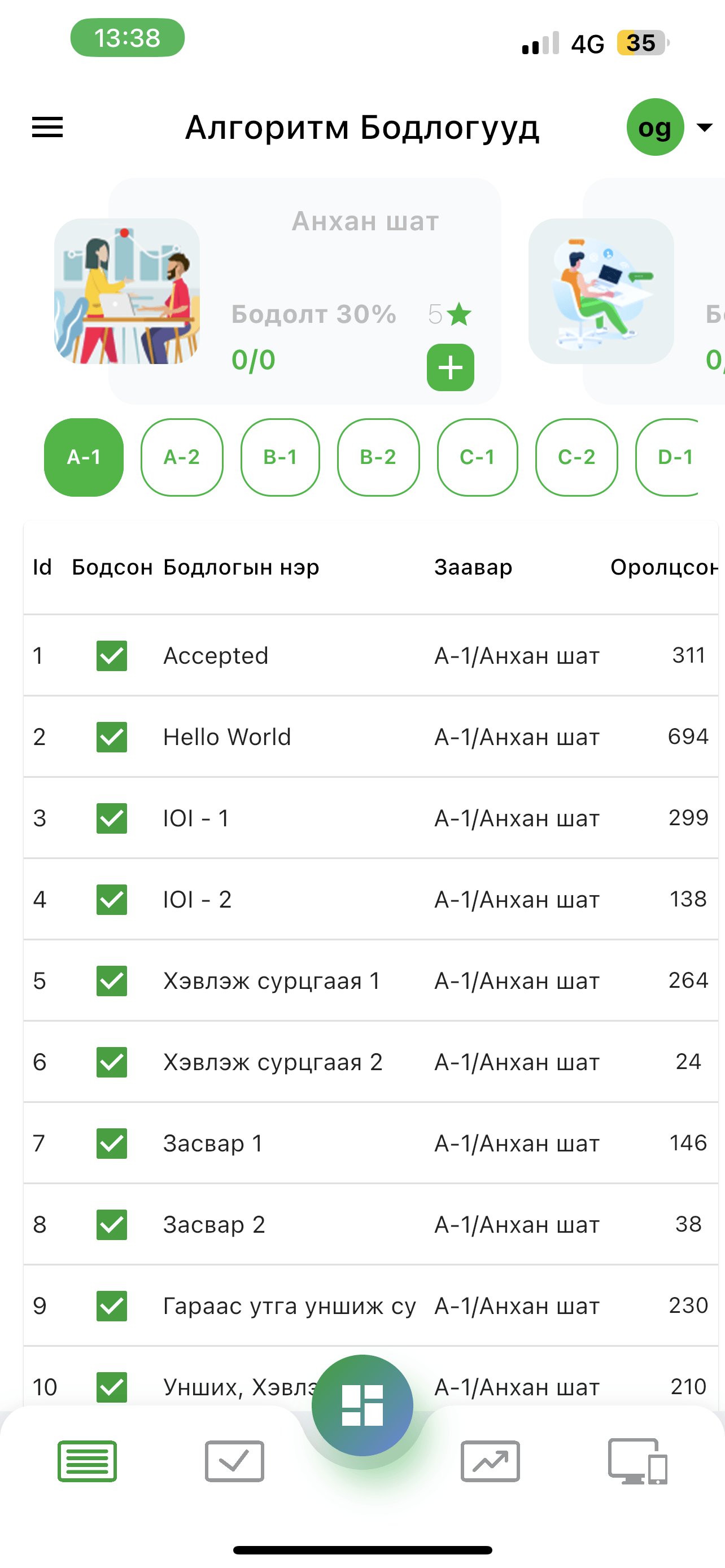Open the devices icon in bottom bar
725x1568 pixels.
point(637,1461)
